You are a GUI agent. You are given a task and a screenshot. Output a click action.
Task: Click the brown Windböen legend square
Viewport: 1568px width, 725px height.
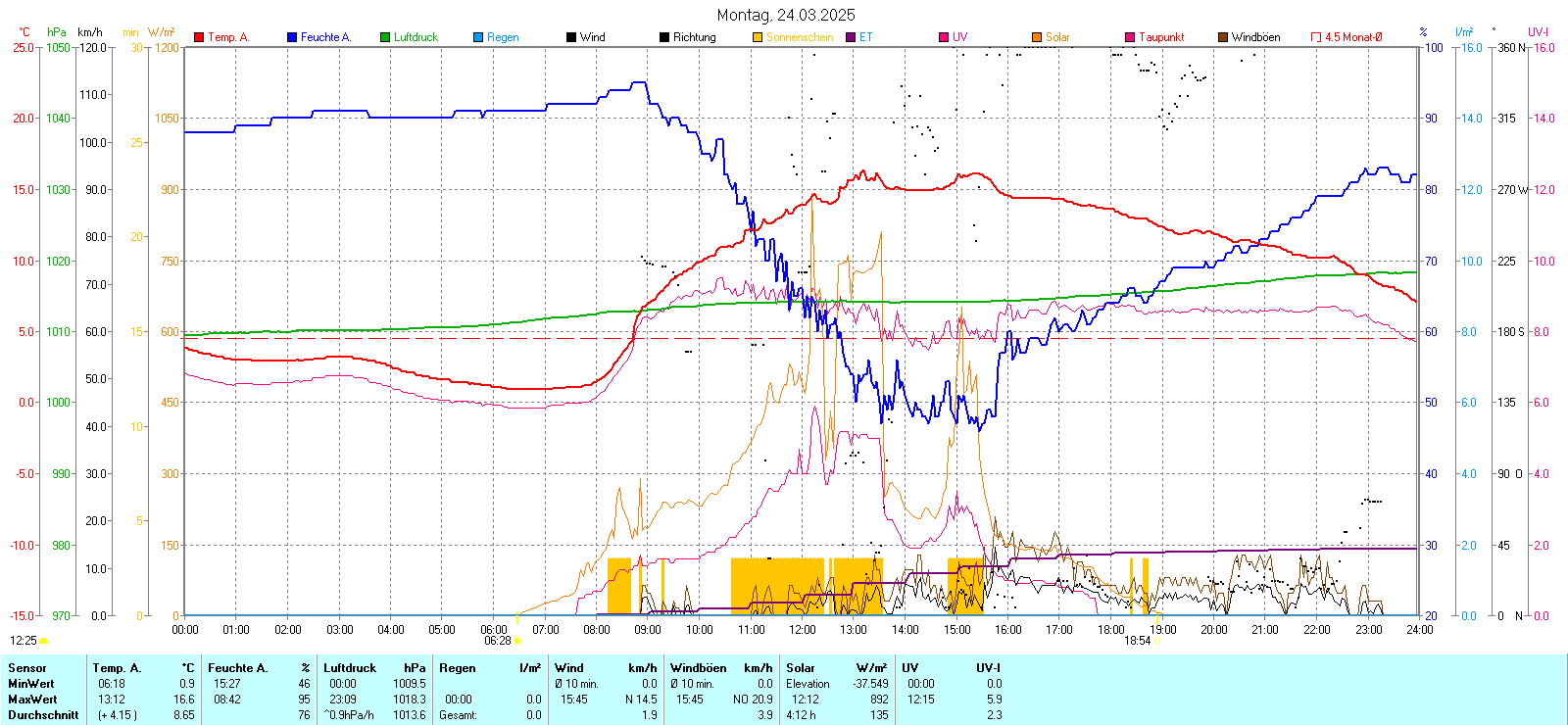point(1223,37)
